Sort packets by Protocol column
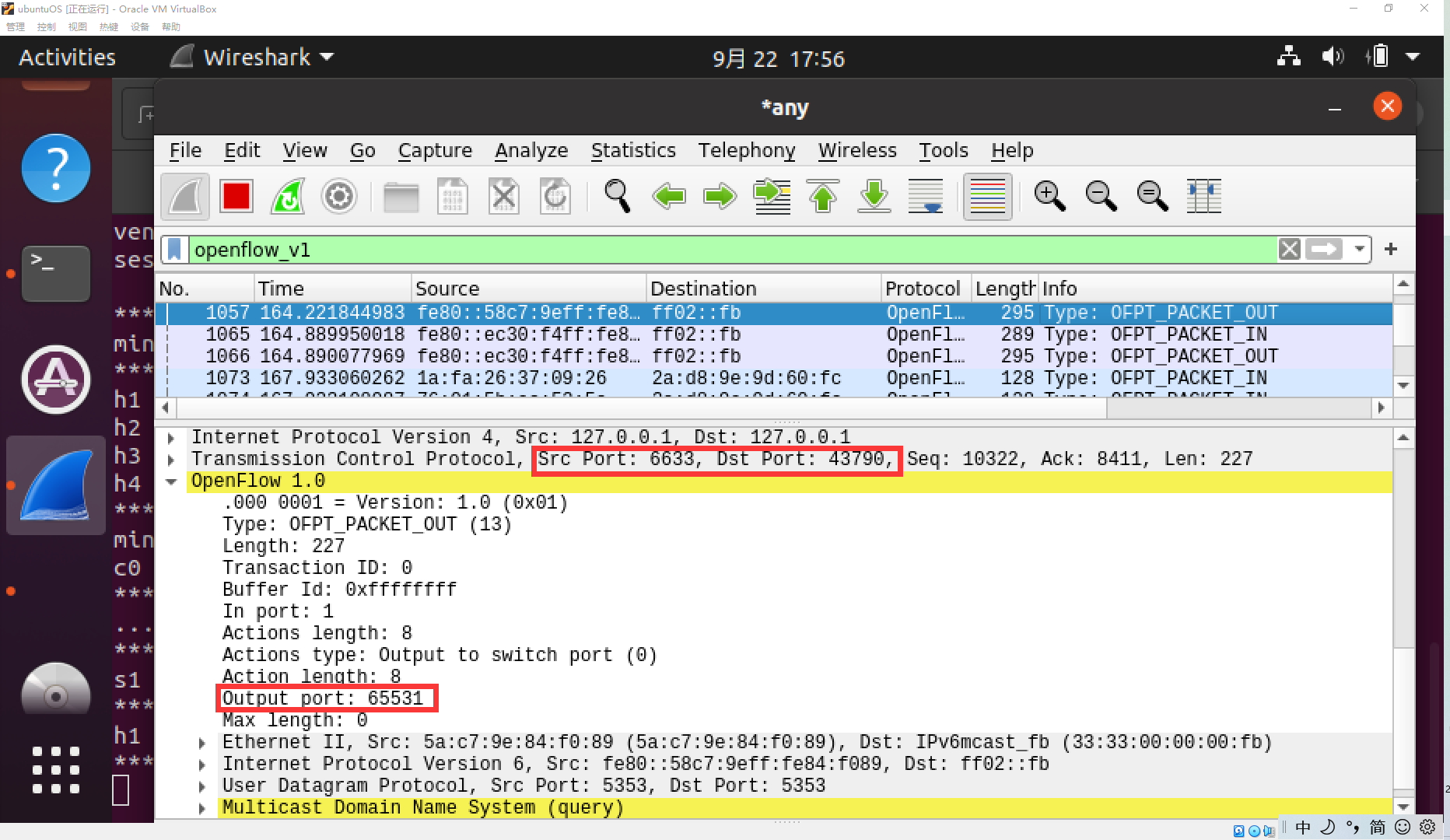 tap(927, 289)
